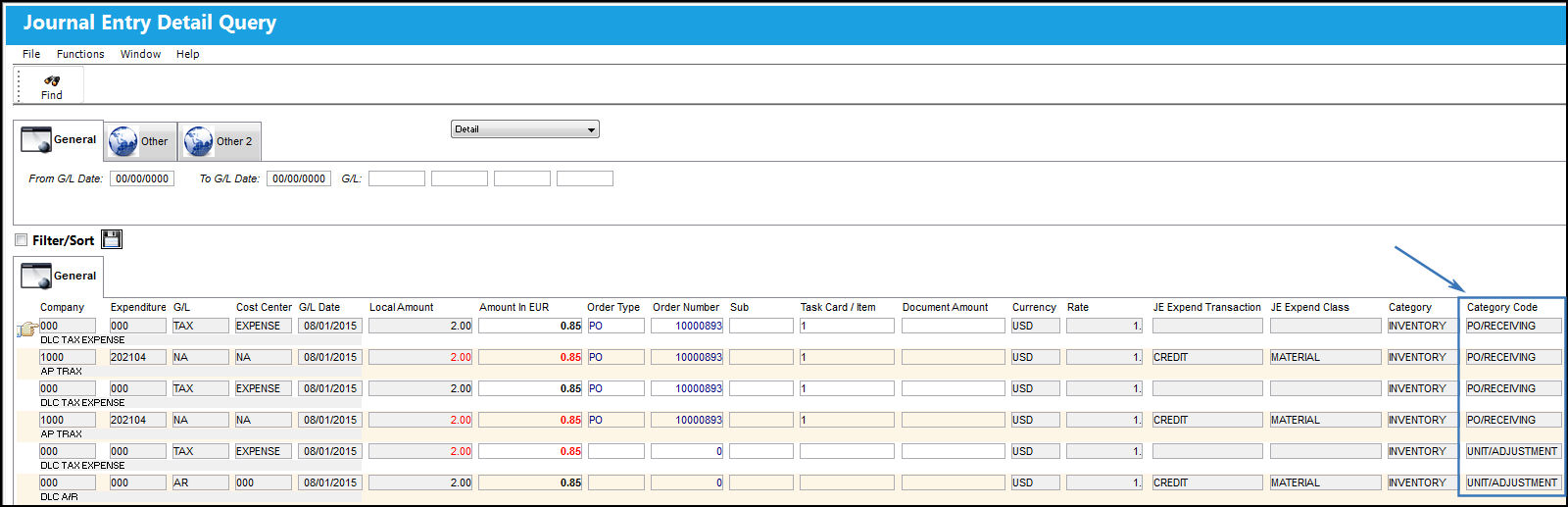Click AR G/L cell in last row
The image size is (1568, 507).
(x=201, y=482)
